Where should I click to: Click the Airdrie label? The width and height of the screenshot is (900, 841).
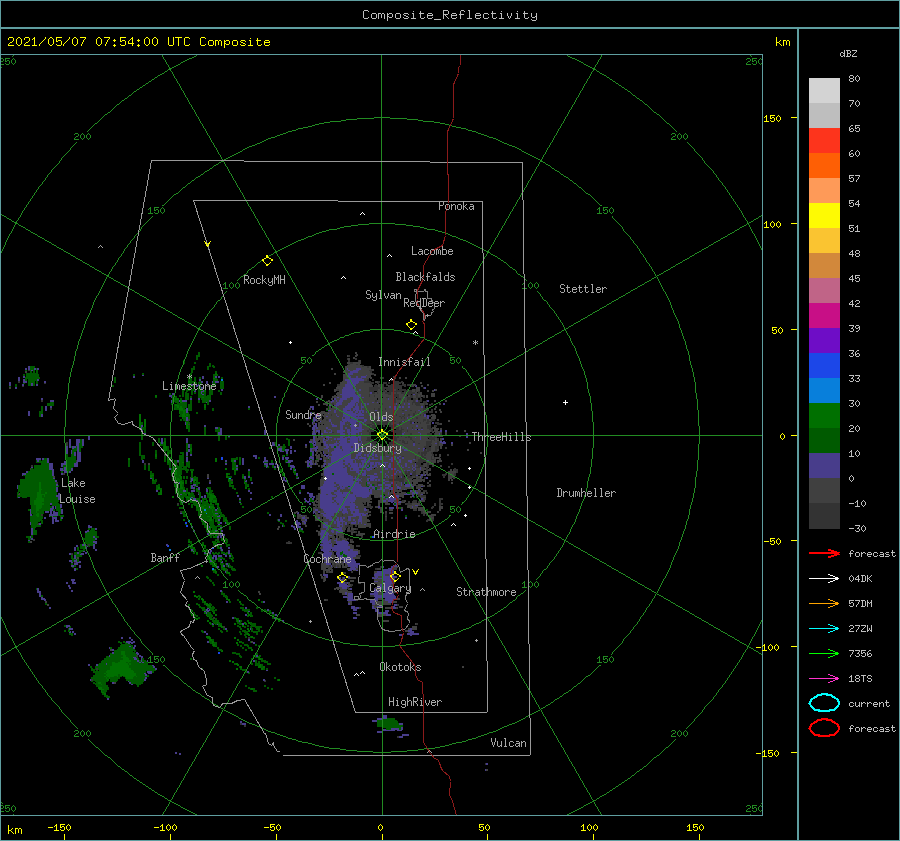(394, 534)
